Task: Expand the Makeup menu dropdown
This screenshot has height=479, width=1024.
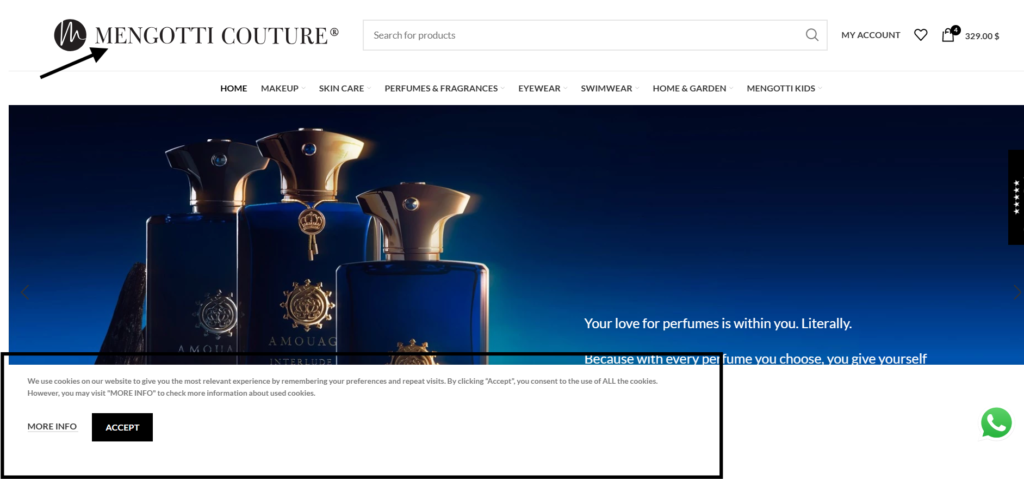Action: [x=283, y=88]
